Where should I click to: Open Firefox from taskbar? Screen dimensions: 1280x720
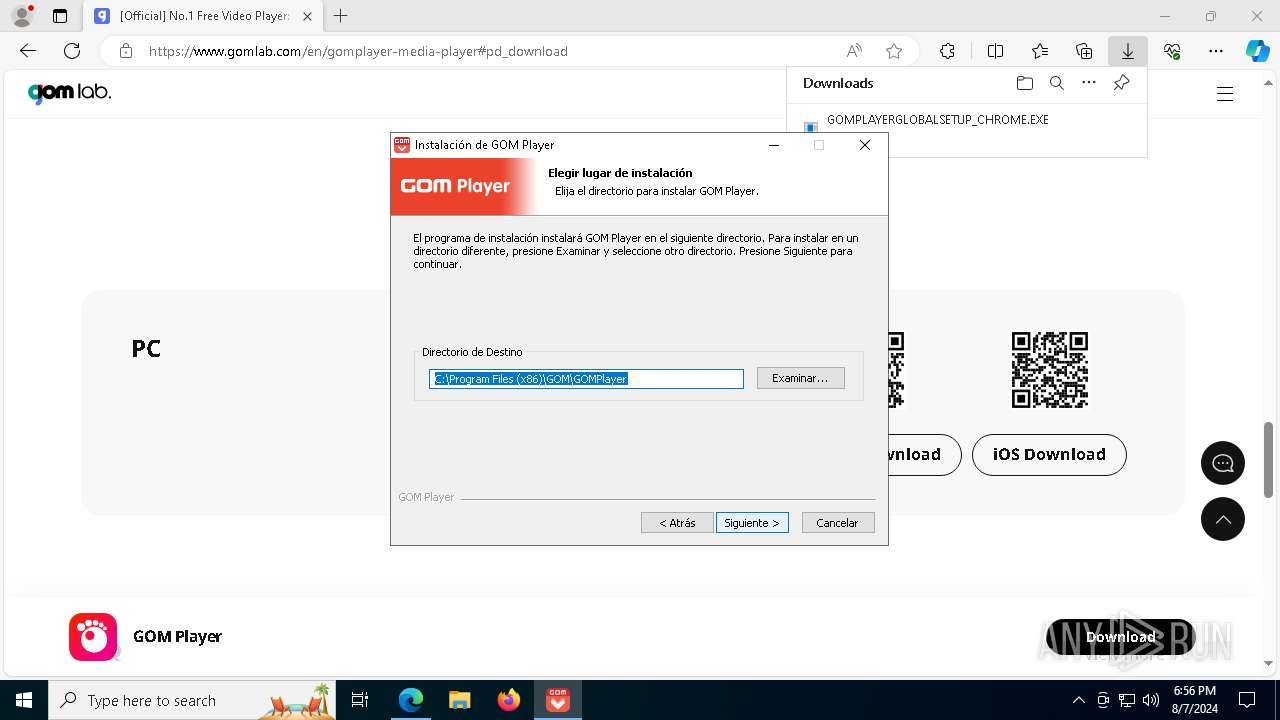tap(508, 700)
